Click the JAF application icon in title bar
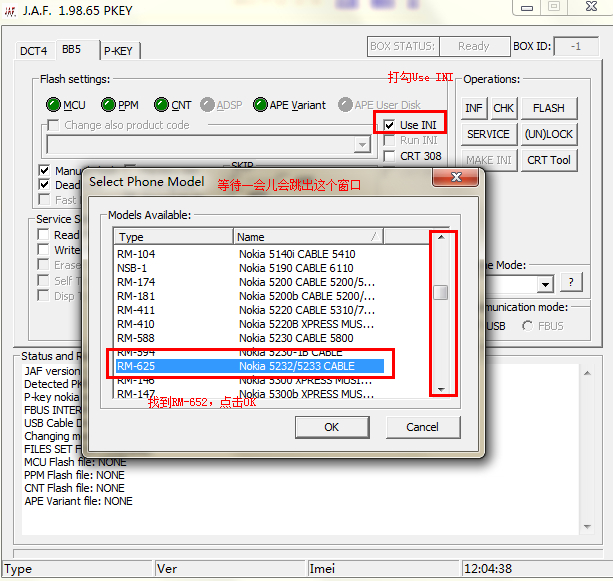The height and width of the screenshot is (581, 613). pos(10,11)
